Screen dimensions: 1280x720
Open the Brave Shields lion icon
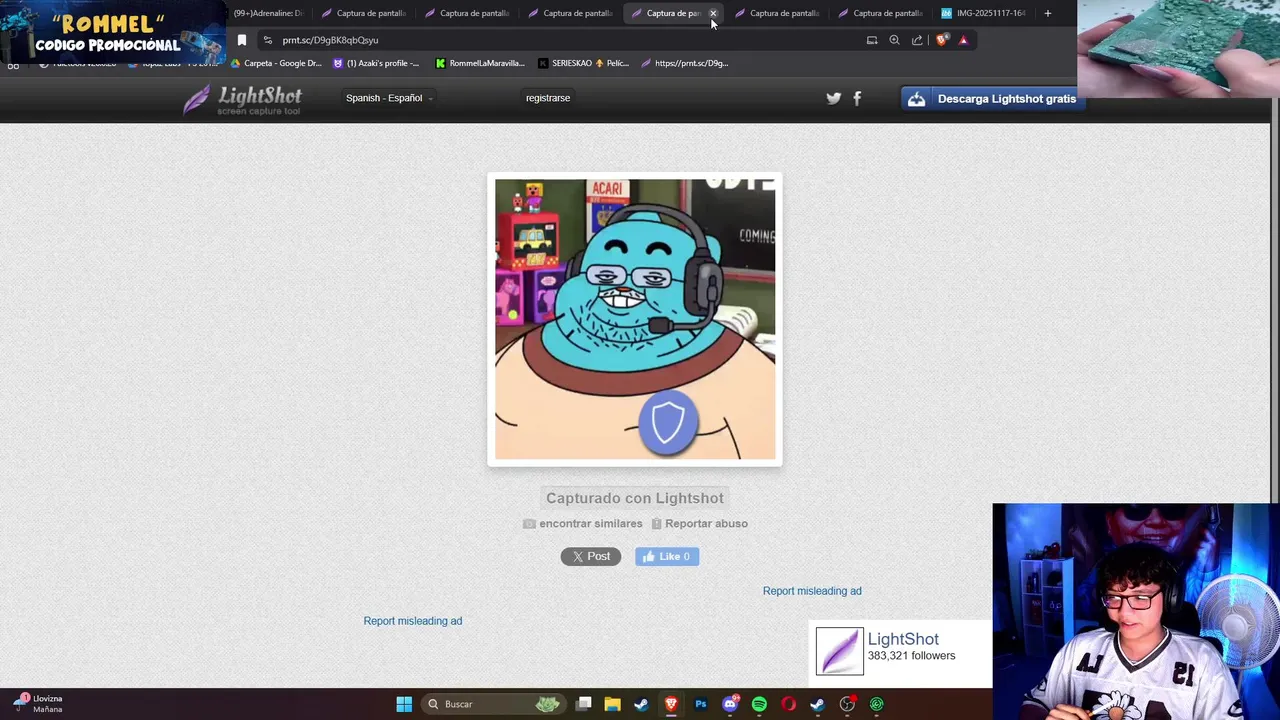coord(941,40)
